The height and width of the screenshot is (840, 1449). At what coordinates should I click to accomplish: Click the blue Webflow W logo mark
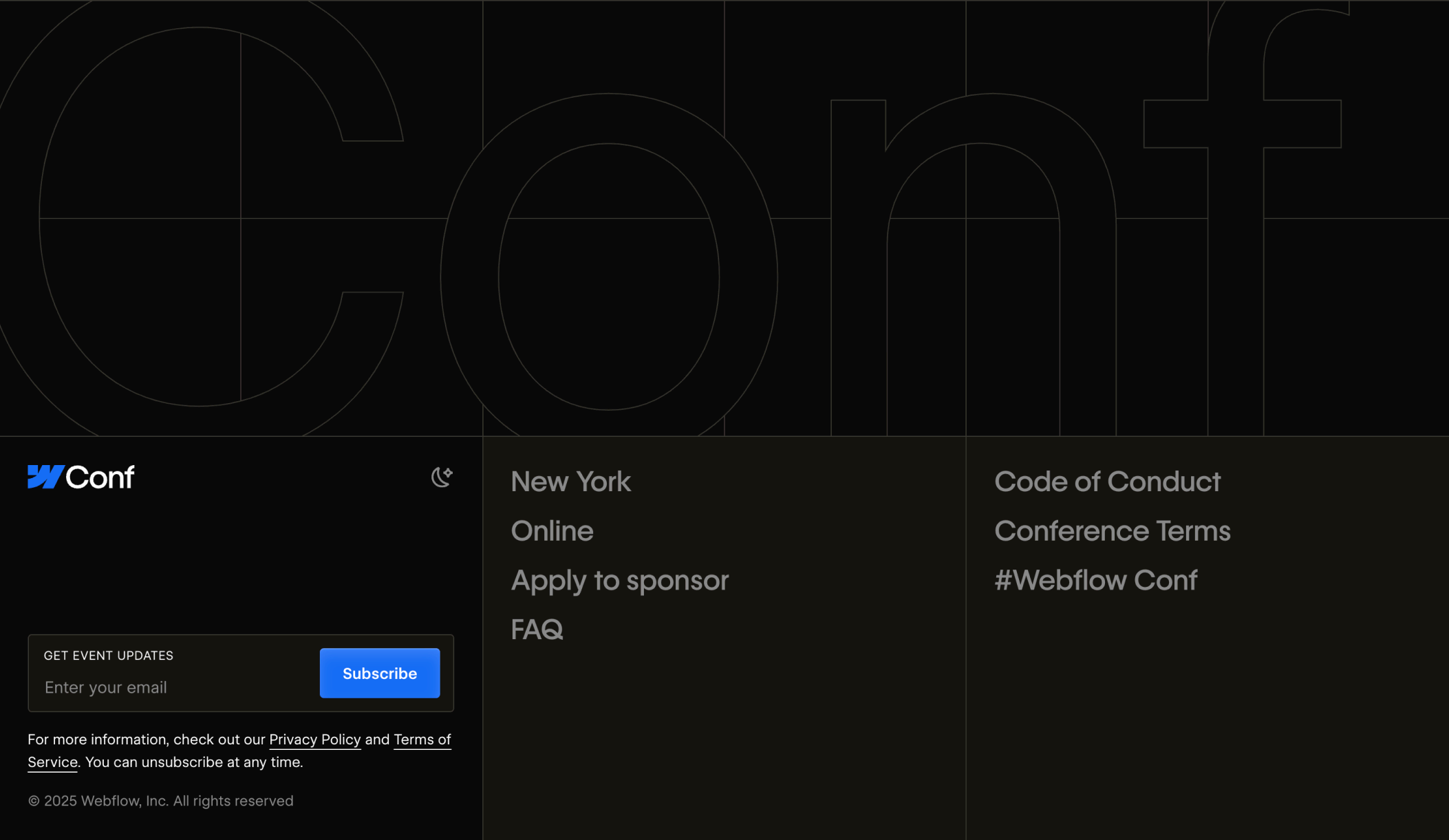(x=45, y=477)
